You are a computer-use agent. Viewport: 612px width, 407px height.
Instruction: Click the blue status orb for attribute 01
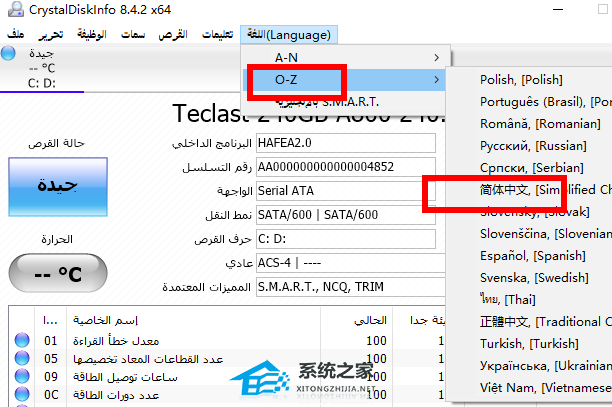click(20, 340)
